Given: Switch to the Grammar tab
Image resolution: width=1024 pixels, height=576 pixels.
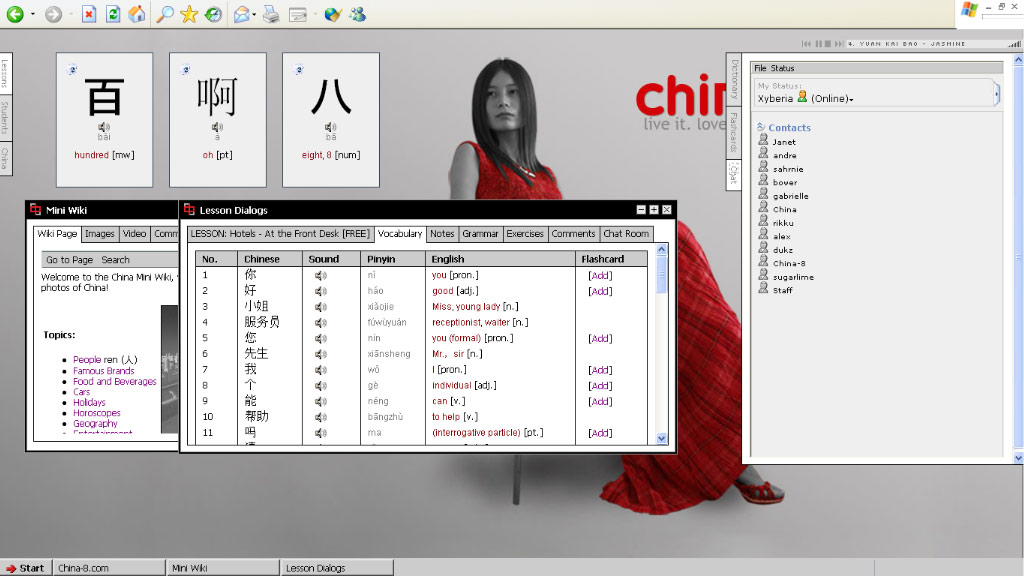Looking at the screenshot, I should coord(480,234).
